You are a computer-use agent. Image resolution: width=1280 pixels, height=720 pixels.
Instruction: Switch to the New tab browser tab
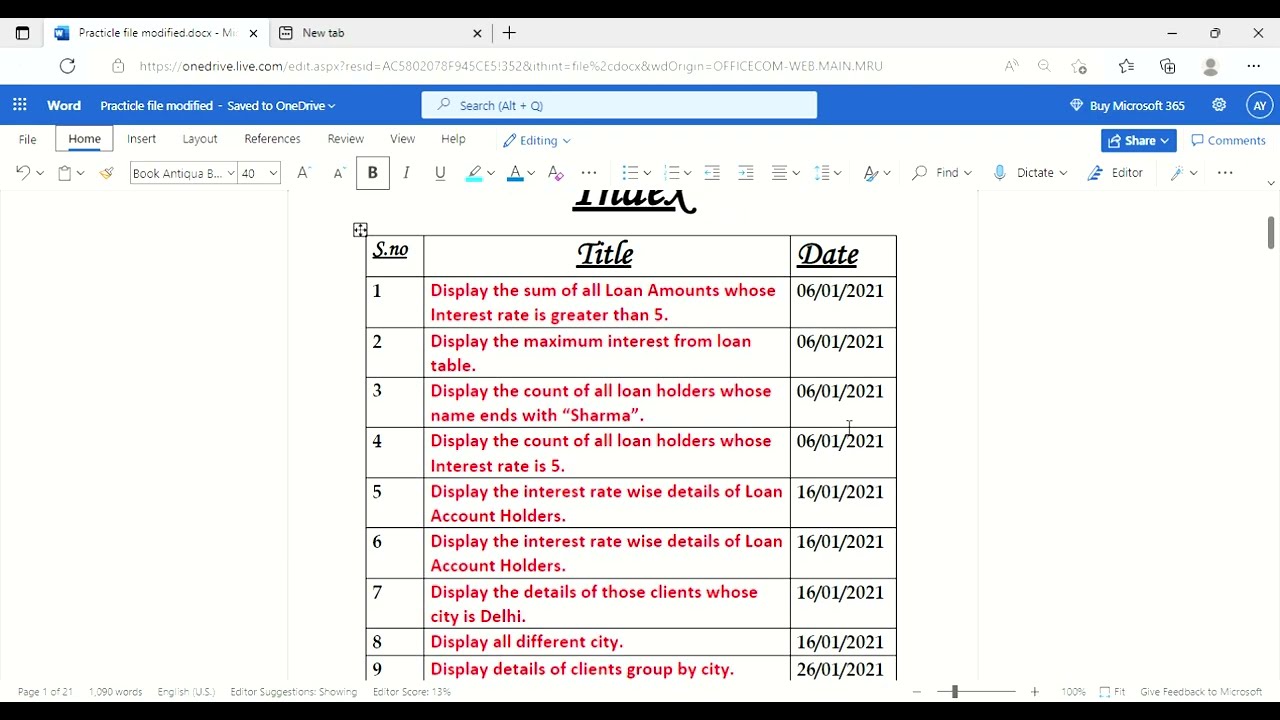[380, 33]
